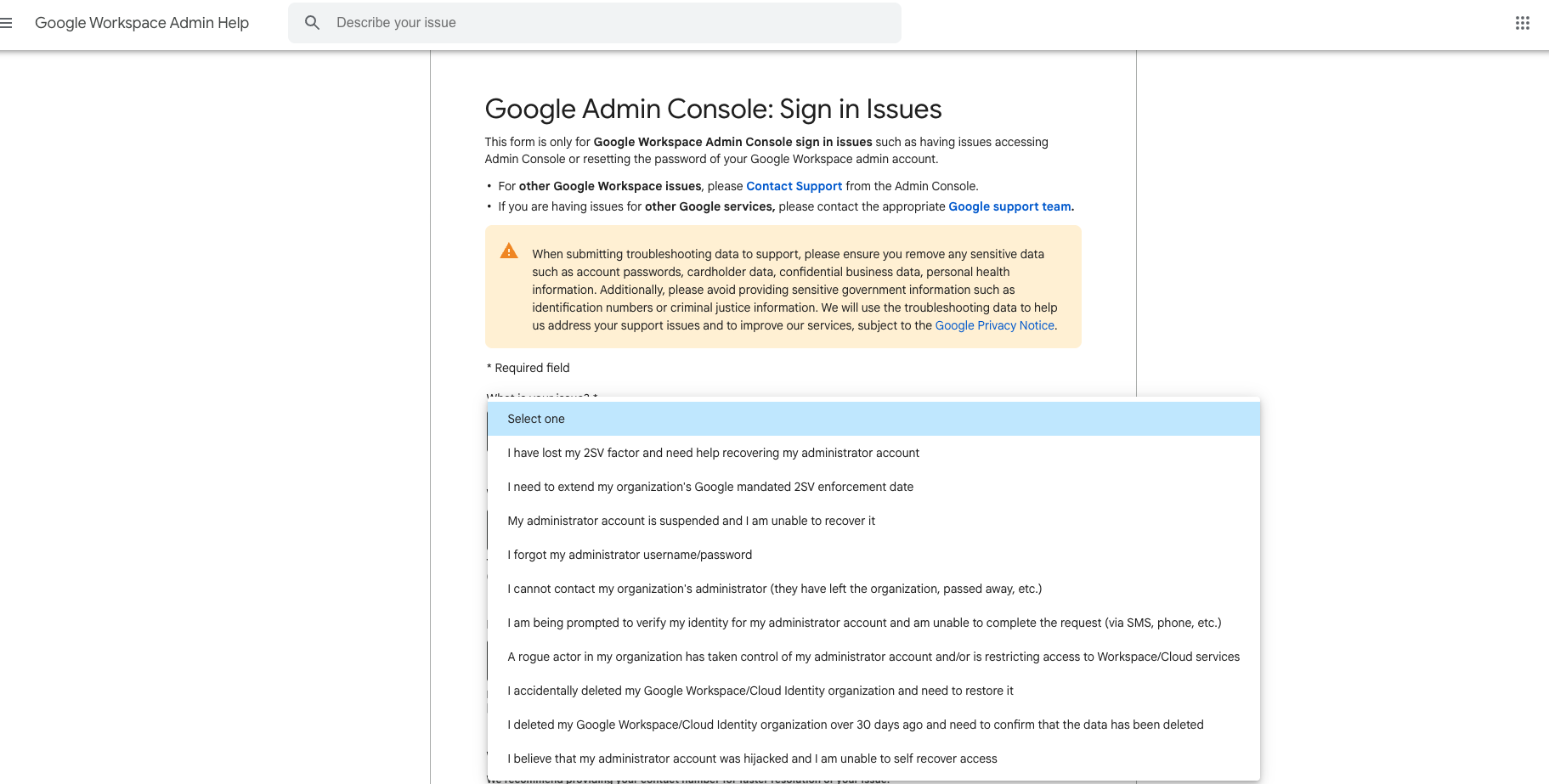Select prompted to verify my identity option
This screenshot has width=1549, height=784.
(x=873, y=623)
